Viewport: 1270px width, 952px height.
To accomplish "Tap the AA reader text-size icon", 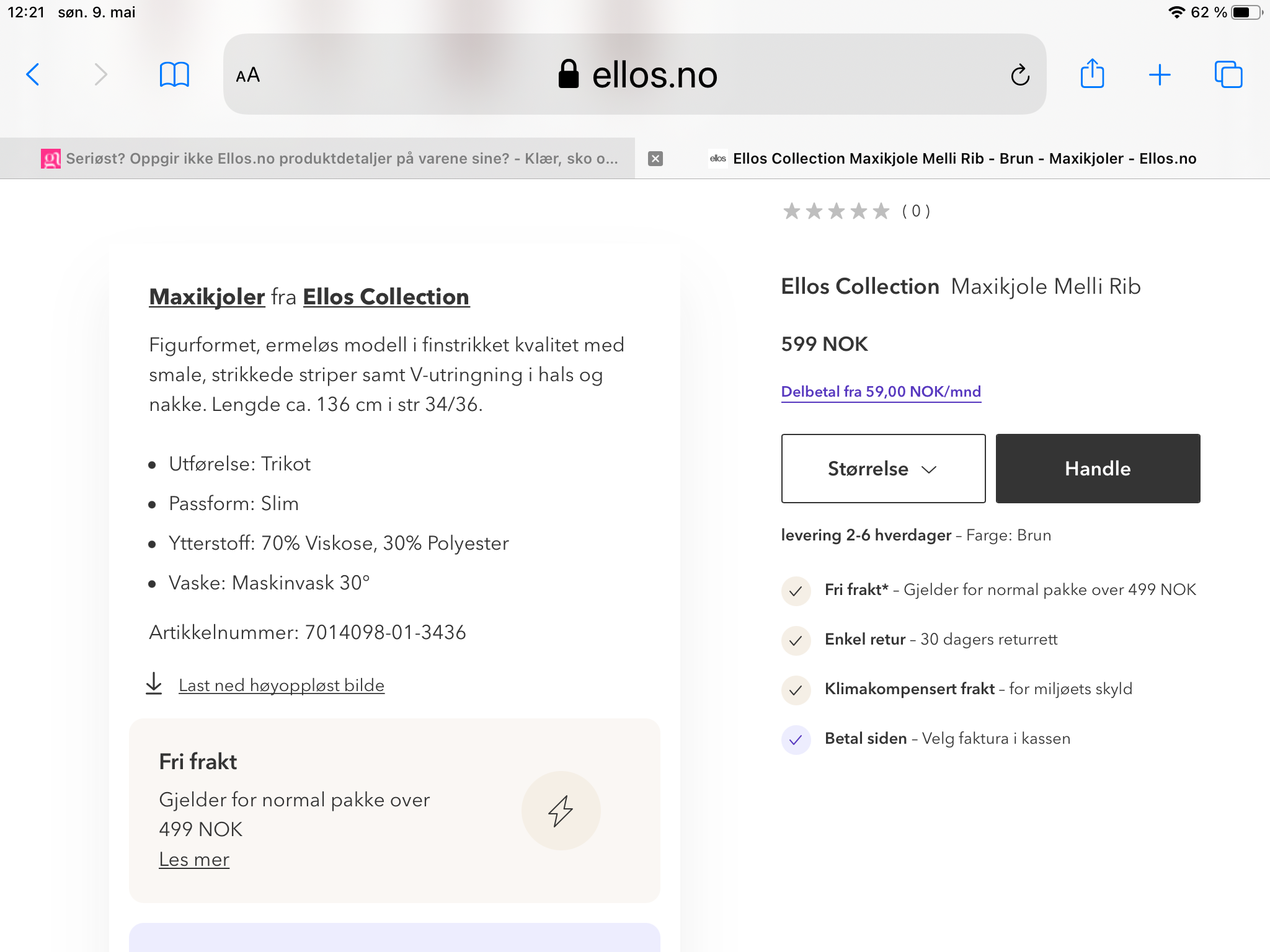I will [247, 75].
